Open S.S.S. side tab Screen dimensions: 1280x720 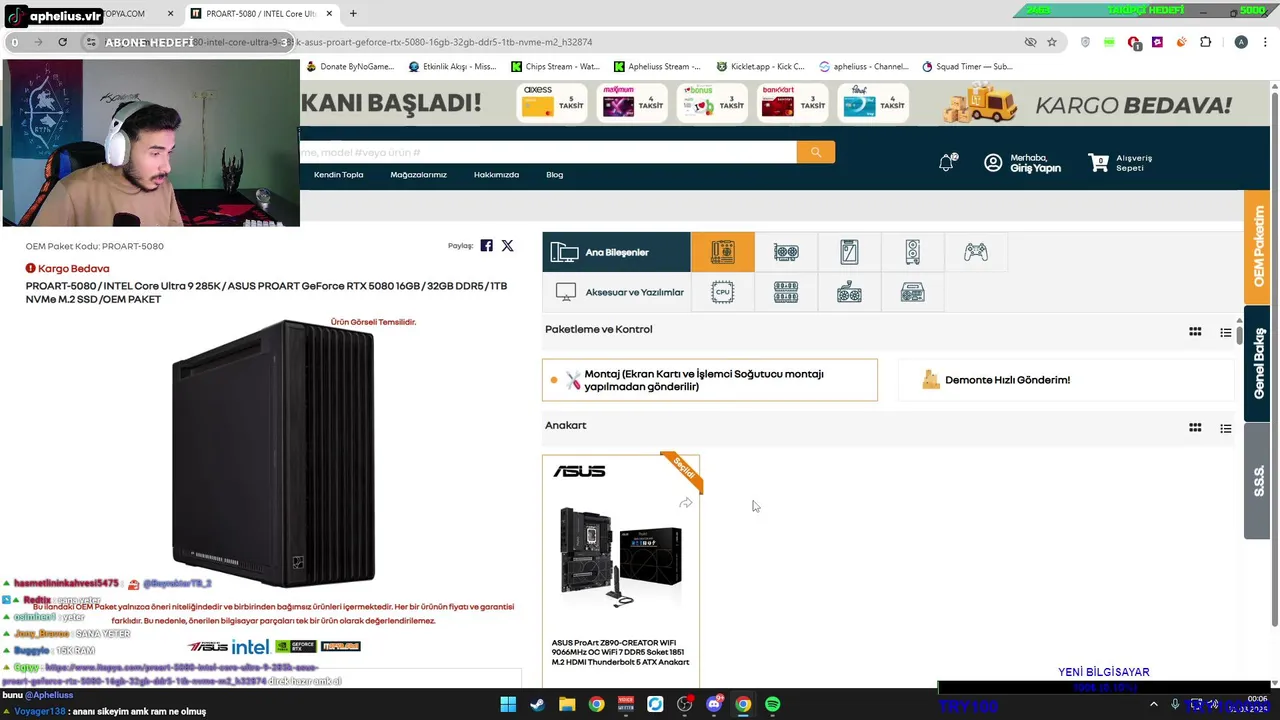pos(1258,481)
